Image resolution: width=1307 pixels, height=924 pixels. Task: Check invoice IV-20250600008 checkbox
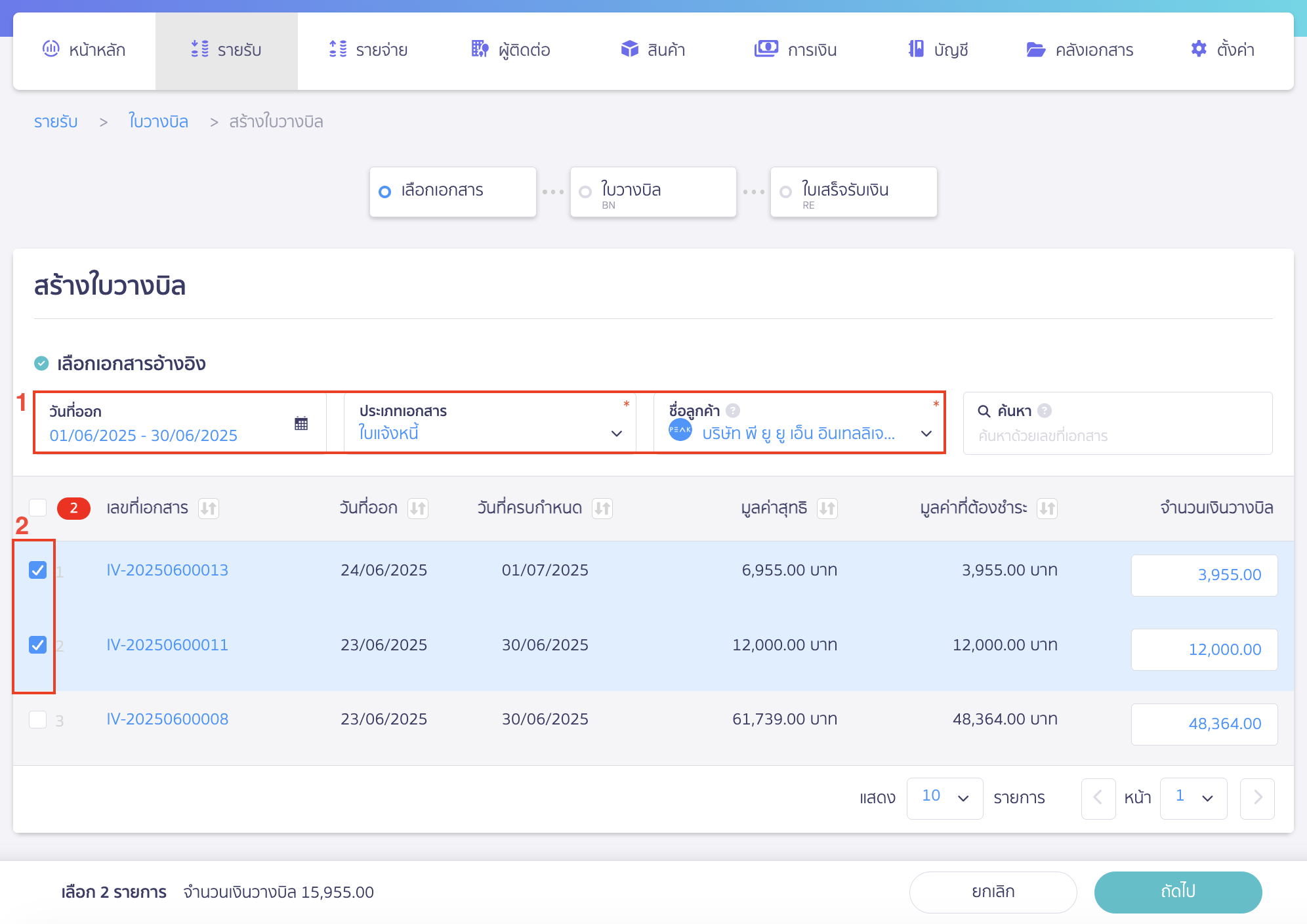(38, 720)
